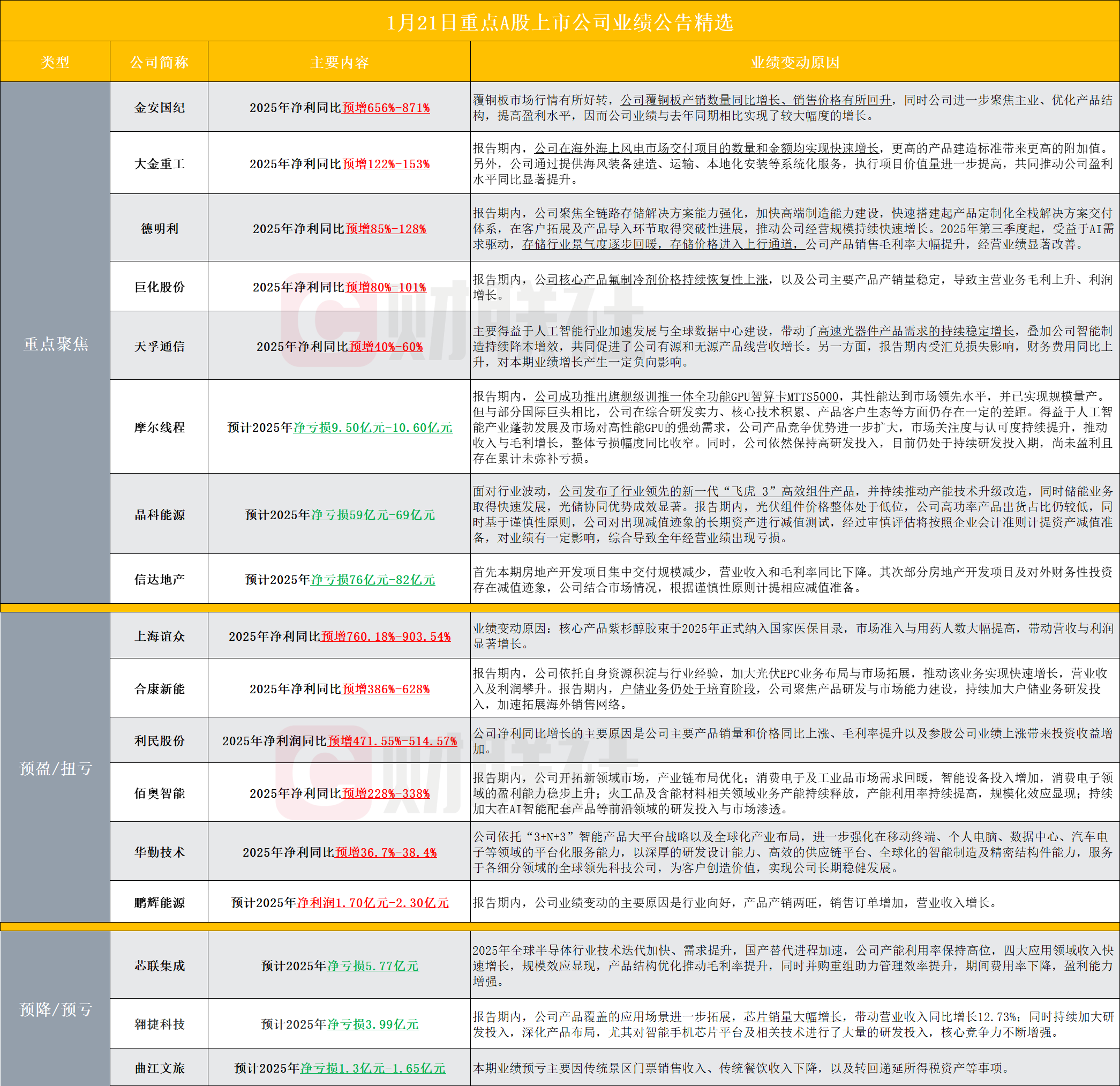
Task: Click the 预降/预亏 category cell
Action: click(55, 1009)
